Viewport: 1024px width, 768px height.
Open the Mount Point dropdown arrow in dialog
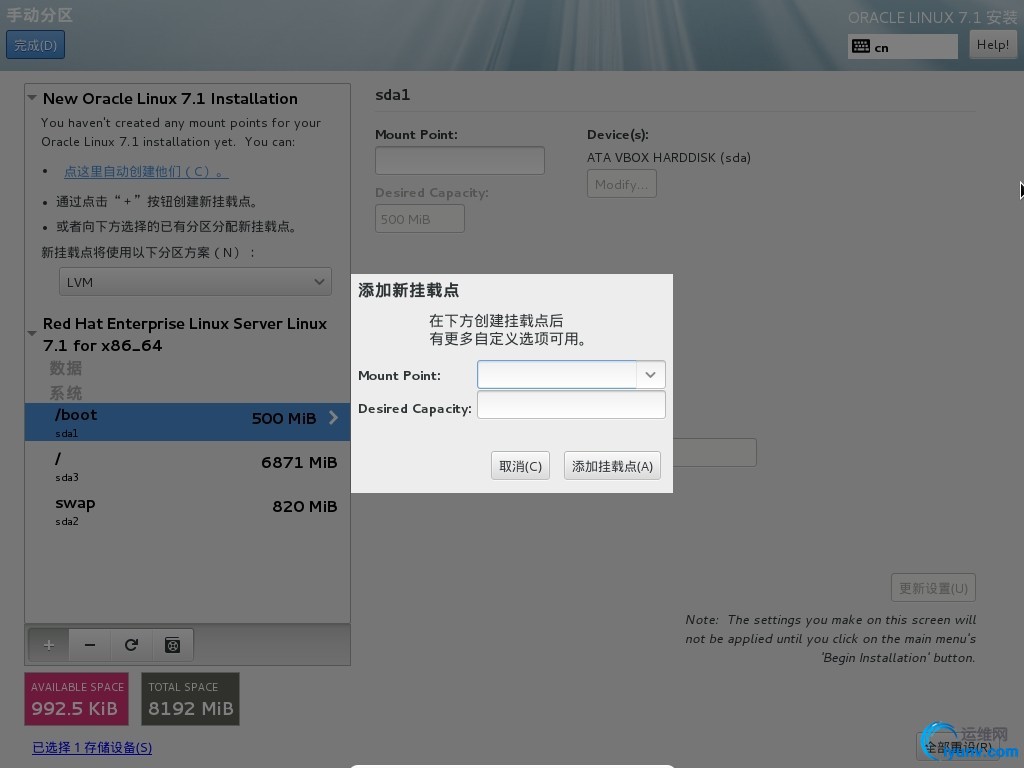pyautogui.click(x=650, y=375)
